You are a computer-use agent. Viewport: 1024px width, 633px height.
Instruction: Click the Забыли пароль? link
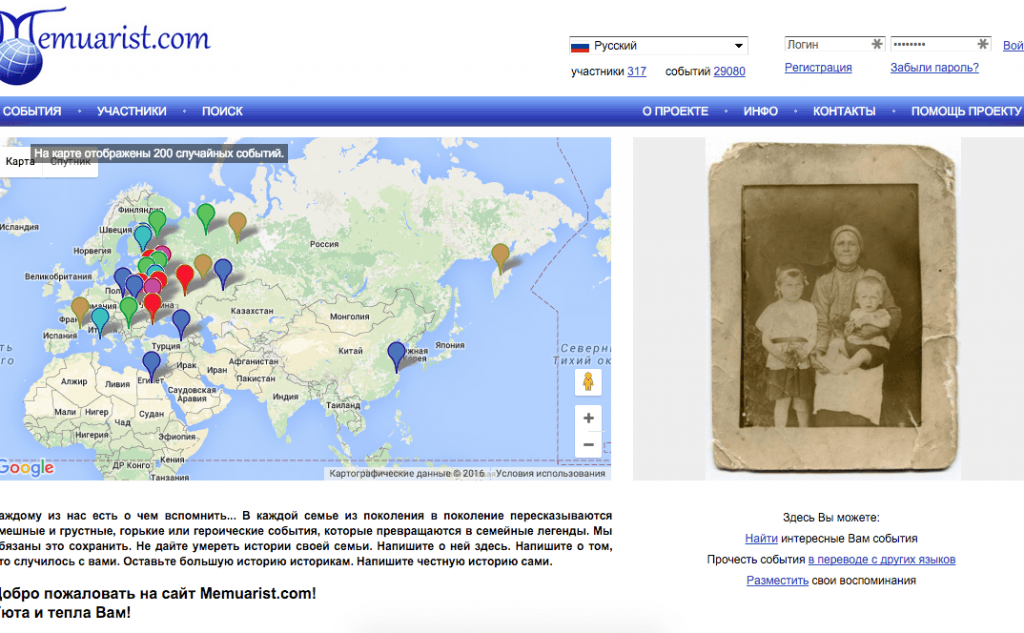click(934, 68)
